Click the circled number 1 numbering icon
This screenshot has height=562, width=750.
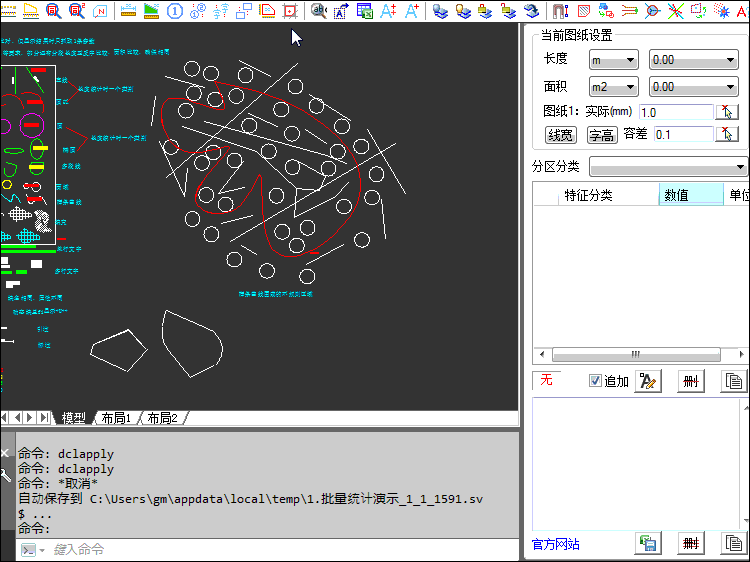(x=175, y=11)
